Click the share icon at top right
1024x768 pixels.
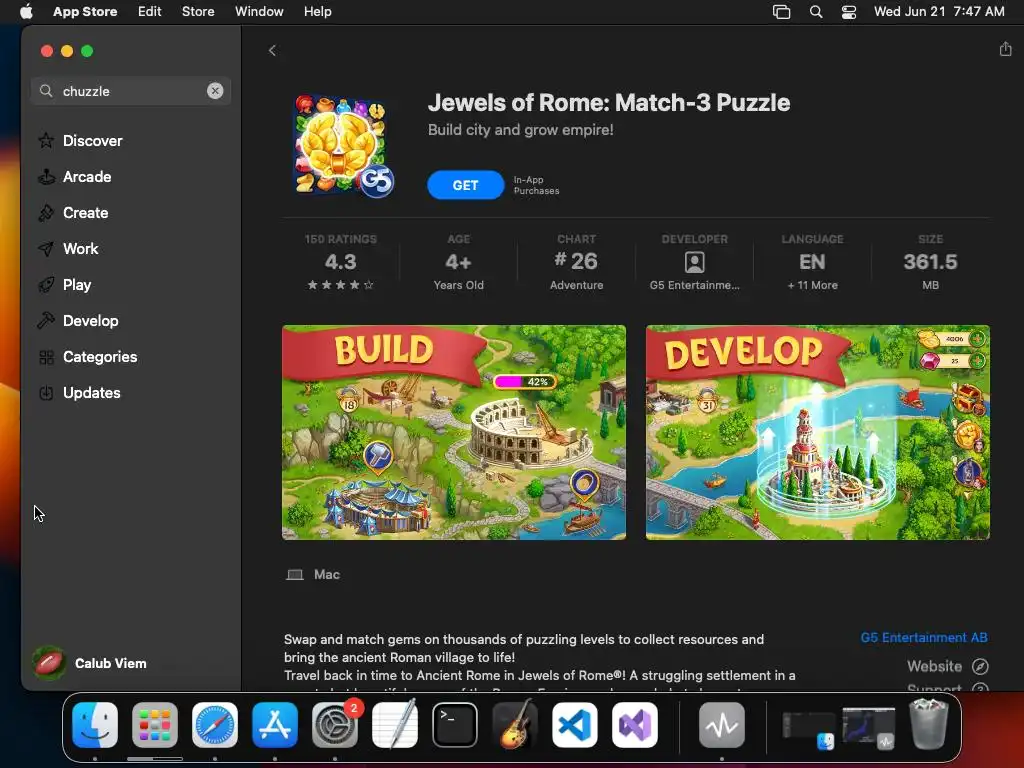coord(1005,49)
